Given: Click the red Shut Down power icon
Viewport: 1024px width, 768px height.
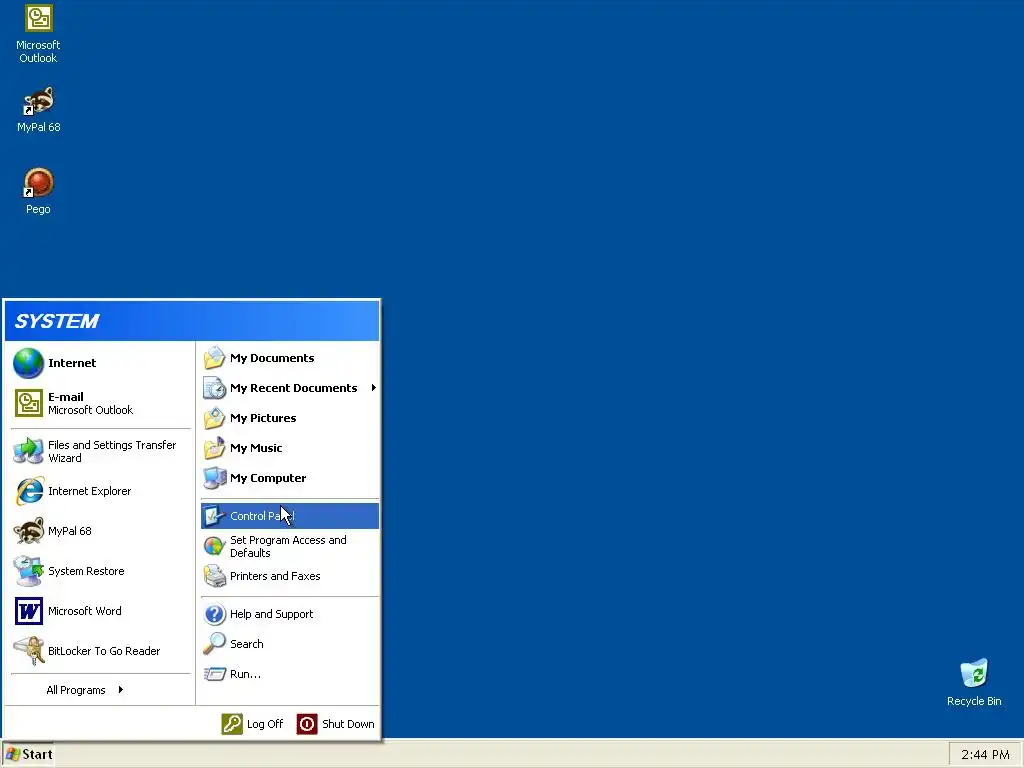Looking at the screenshot, I should (307, 724).
